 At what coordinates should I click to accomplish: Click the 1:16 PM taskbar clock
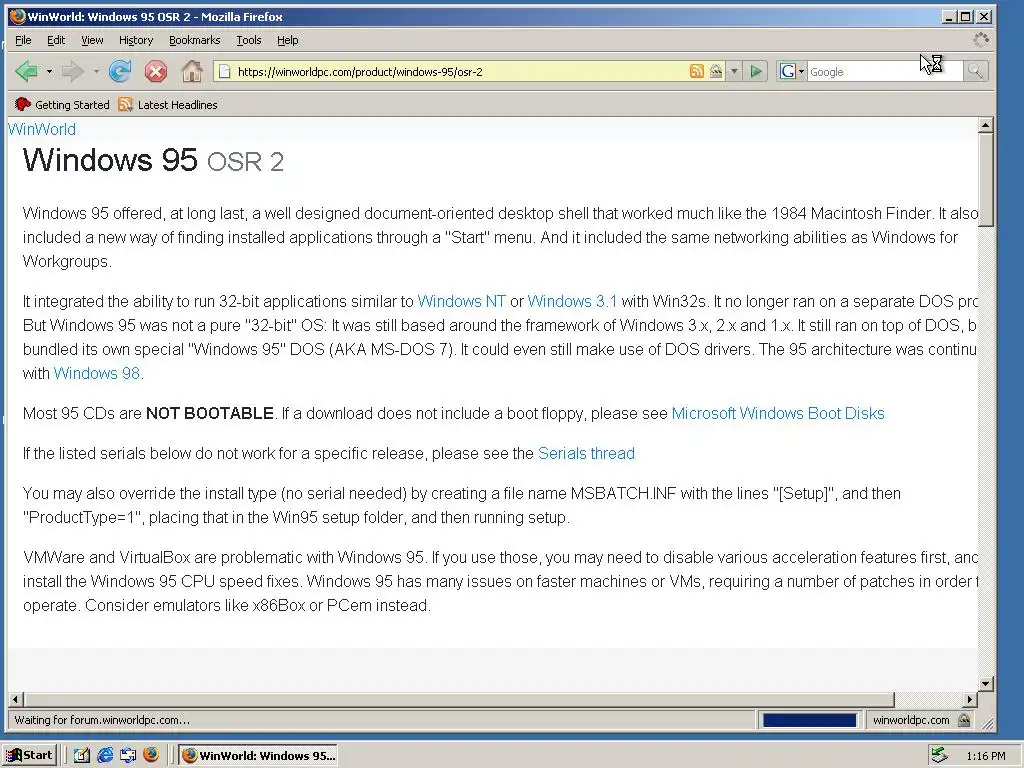pyautogui.click(x=985, y=756)
